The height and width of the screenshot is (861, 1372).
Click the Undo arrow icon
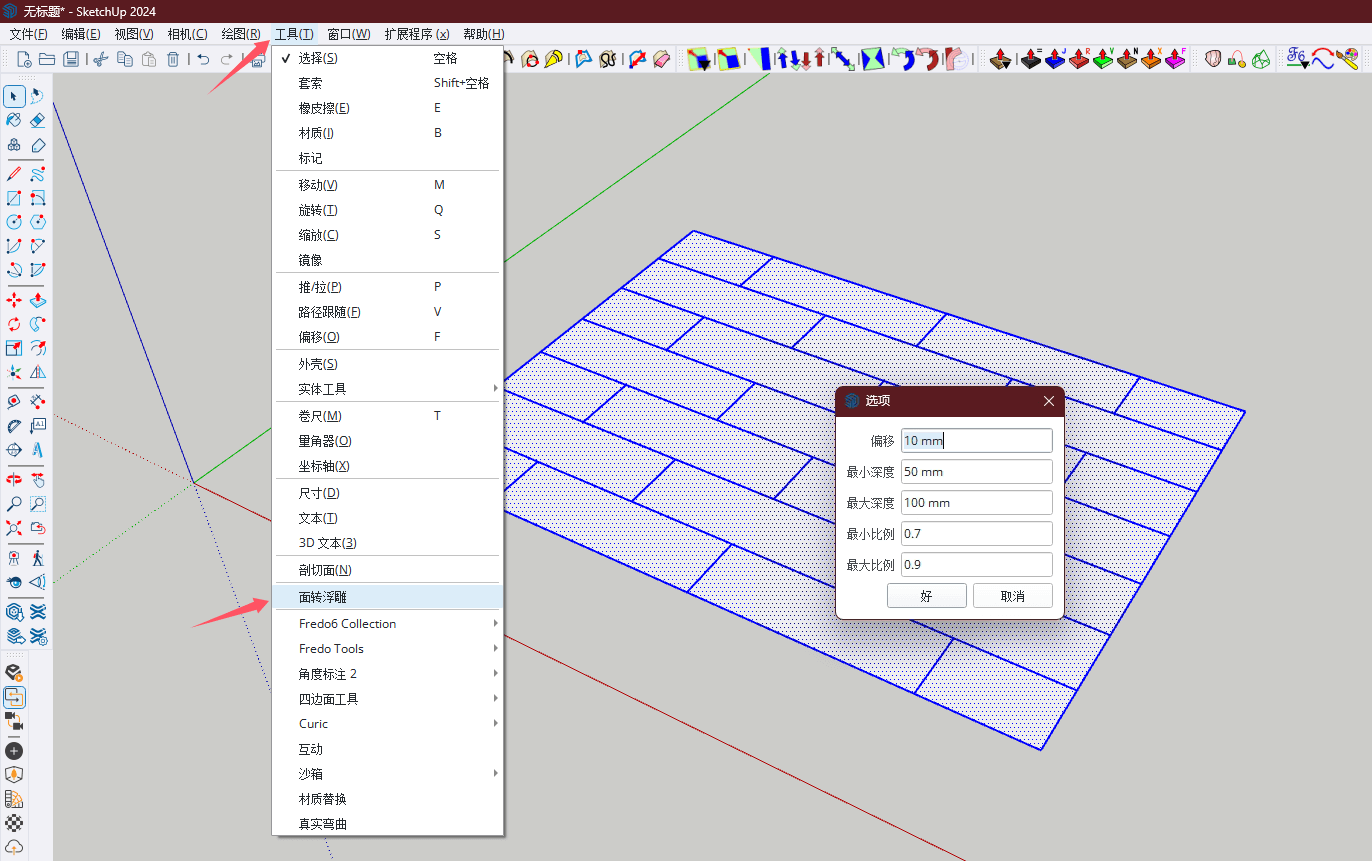click(x=203, y=60)
